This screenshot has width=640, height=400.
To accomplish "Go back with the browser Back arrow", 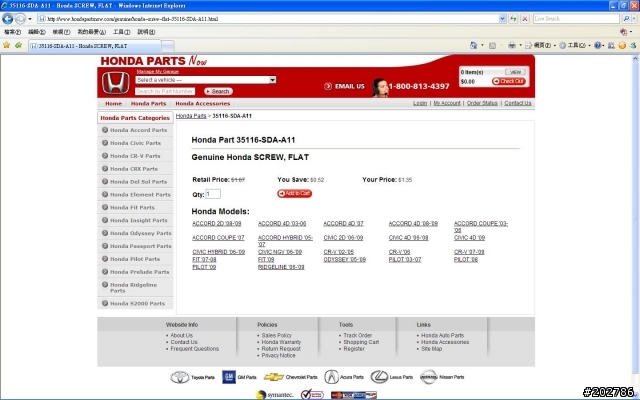I will click(7, 18).
